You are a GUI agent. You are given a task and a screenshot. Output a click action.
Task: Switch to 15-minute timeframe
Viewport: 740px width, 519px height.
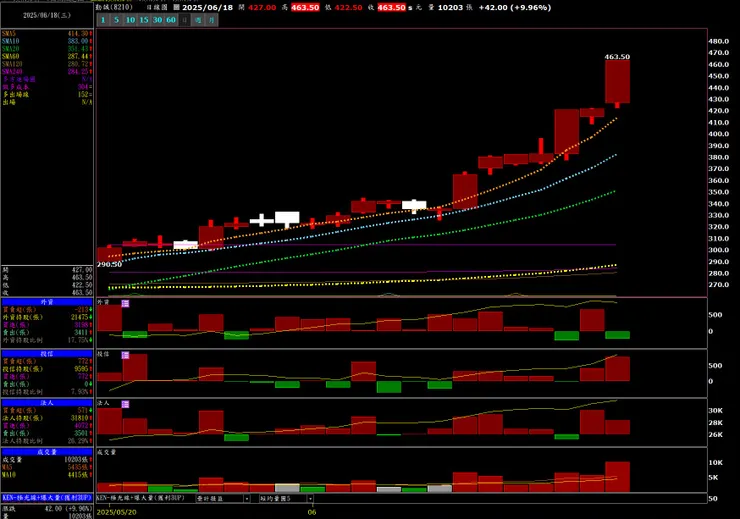(x=144, y=20)
